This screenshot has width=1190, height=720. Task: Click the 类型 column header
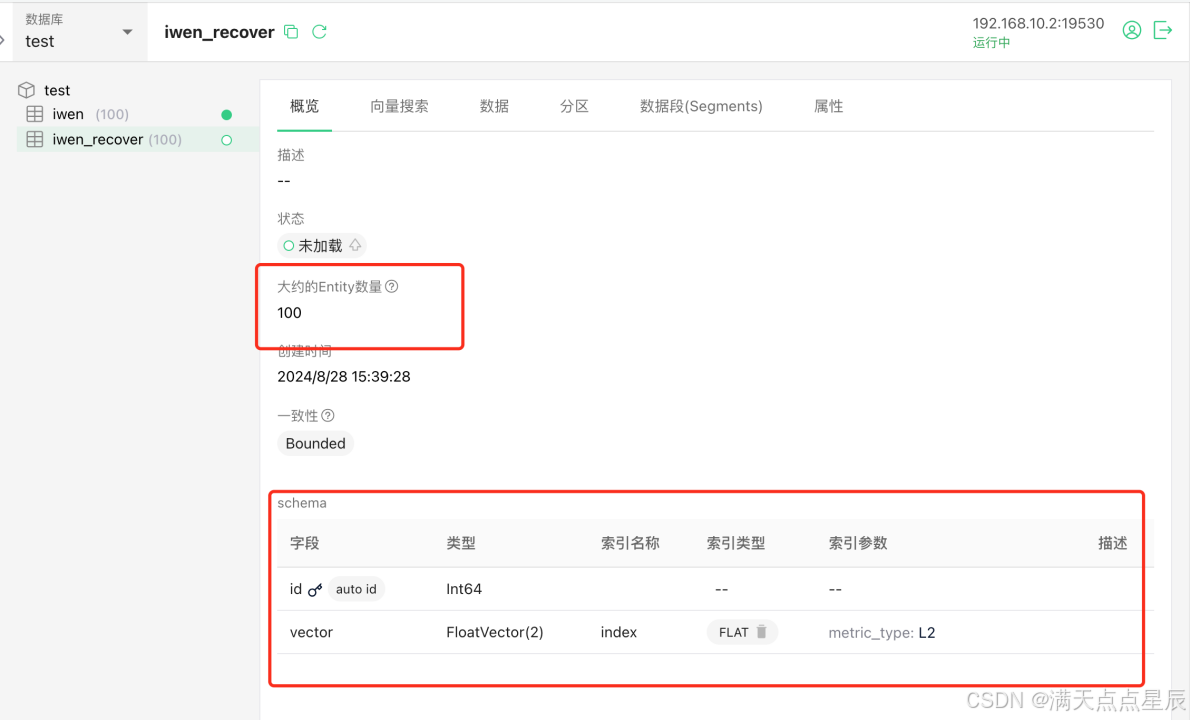pos(461,543)
